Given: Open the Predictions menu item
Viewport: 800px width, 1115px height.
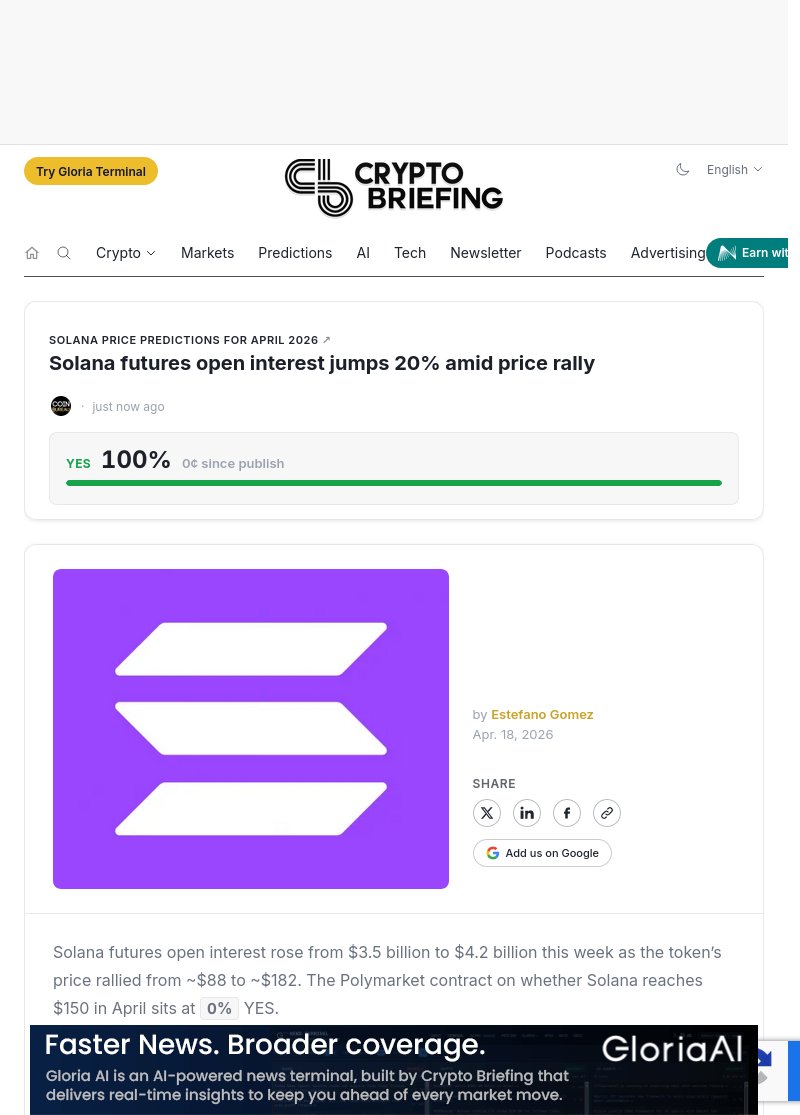Looking at the screenshot, I should tap(295, 253).
